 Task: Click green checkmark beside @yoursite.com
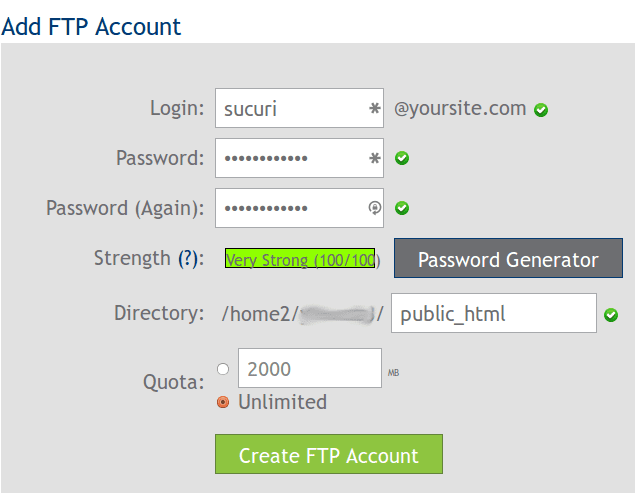(x=541, y=110)
